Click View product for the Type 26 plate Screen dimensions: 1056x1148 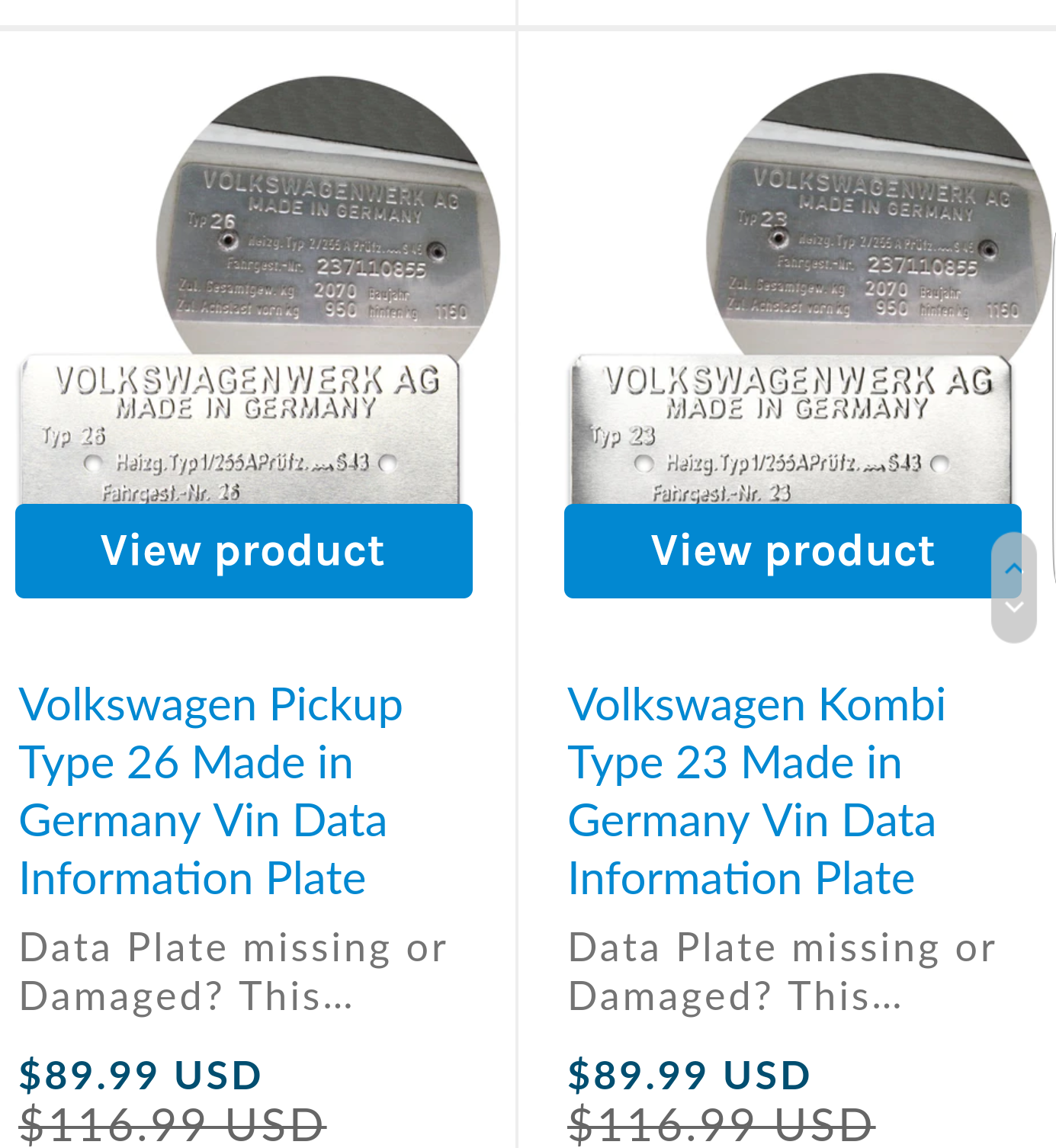pyautogui.click(x=244, y=550)
